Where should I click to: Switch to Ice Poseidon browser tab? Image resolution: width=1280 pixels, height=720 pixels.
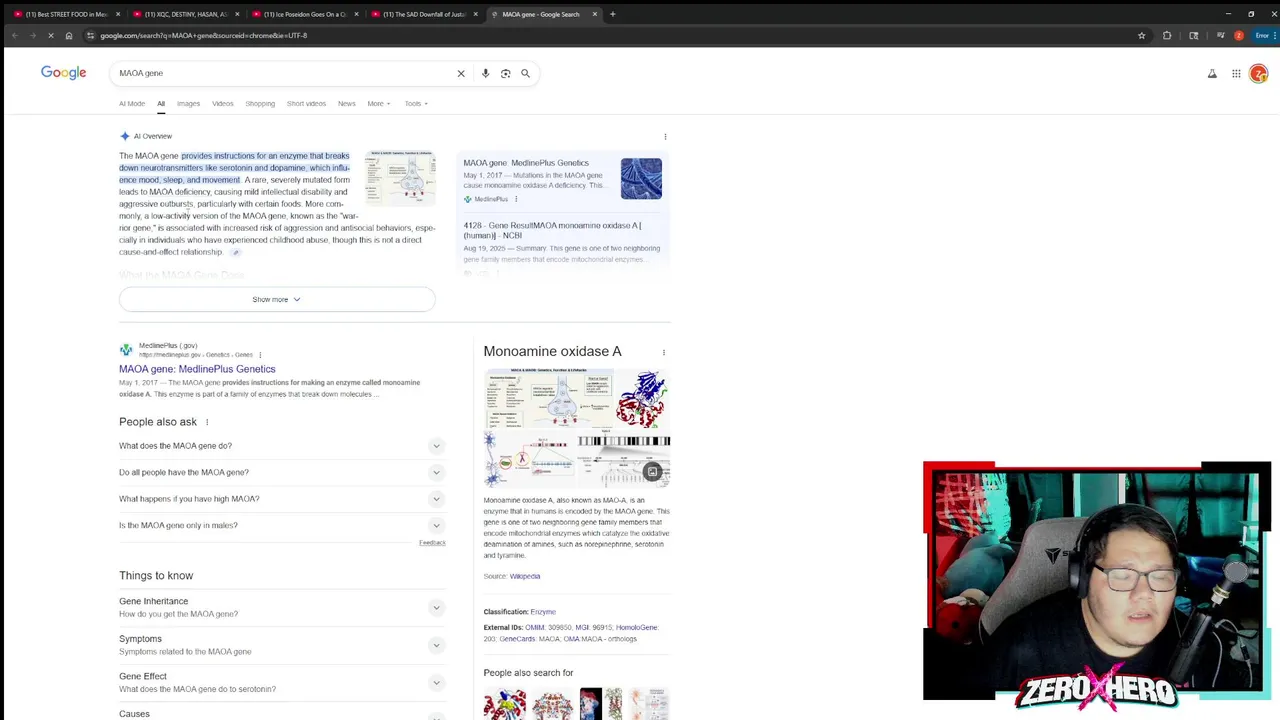click(x=304, y=14)
